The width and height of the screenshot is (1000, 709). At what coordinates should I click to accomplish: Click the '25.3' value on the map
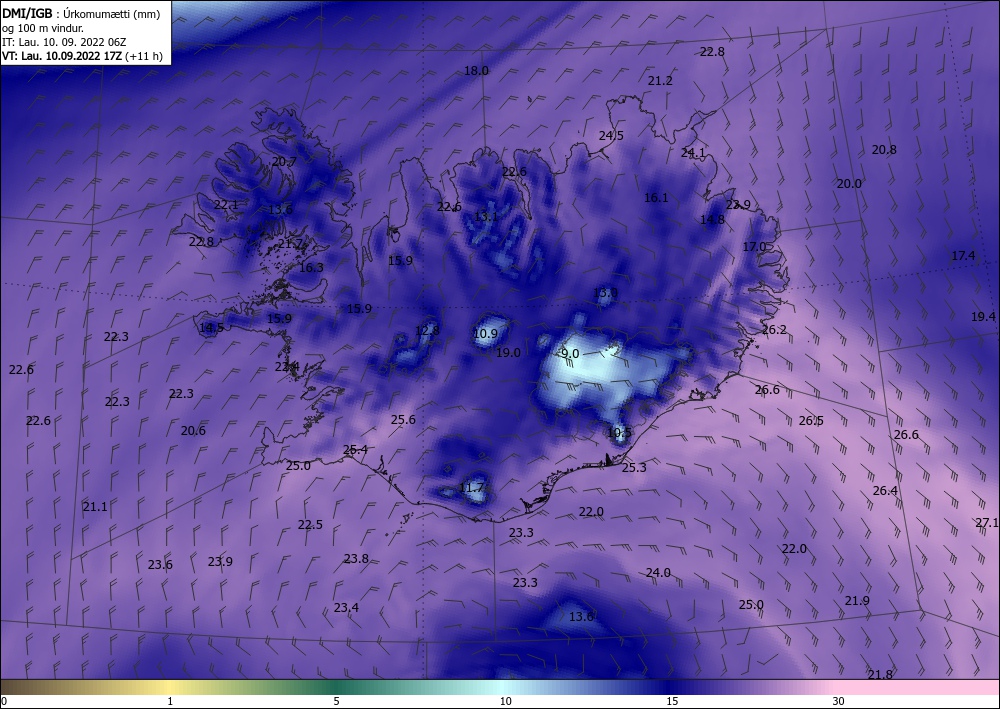click(x=634, y=468)
